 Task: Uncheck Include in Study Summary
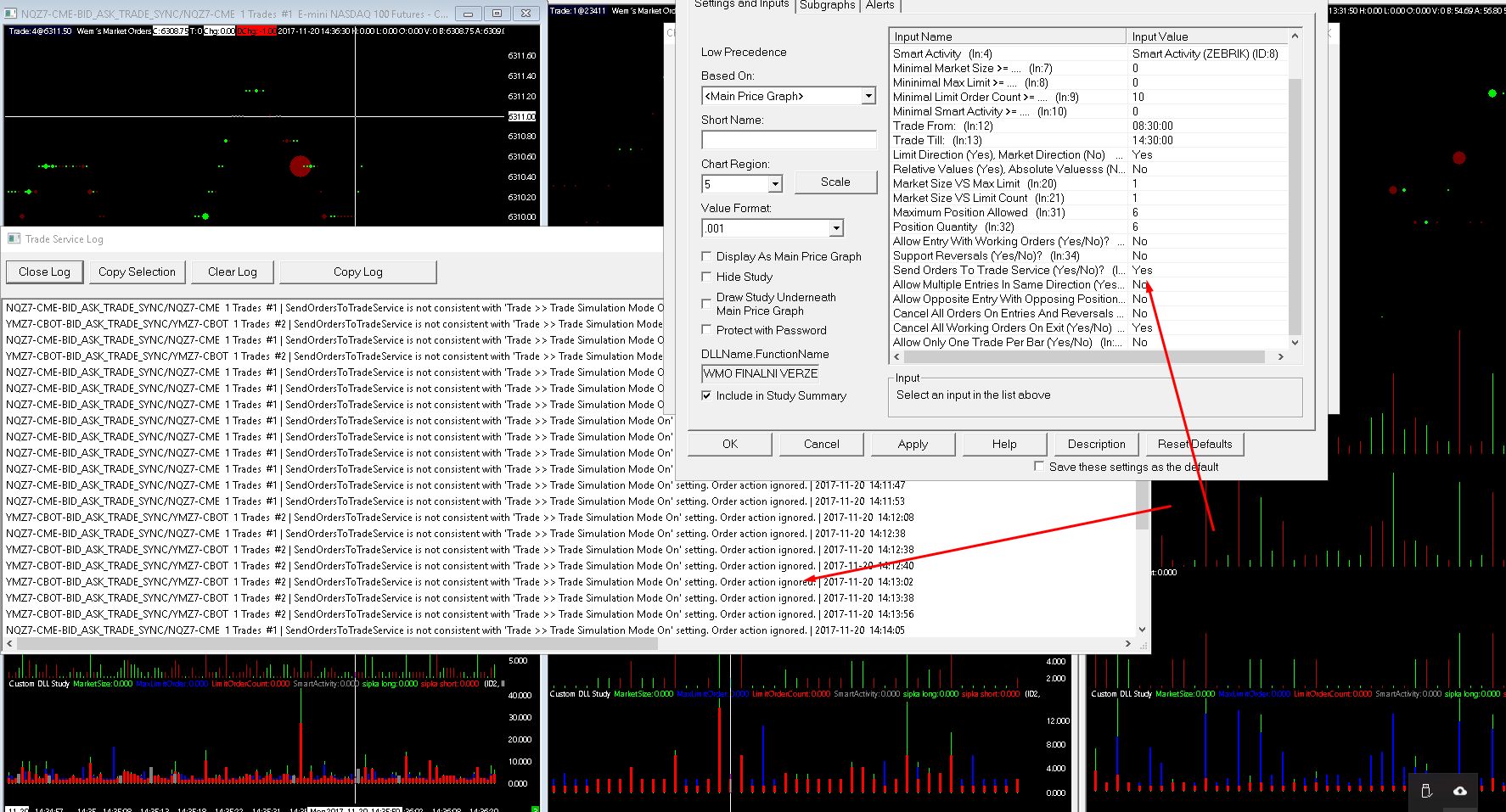(706, 395)
